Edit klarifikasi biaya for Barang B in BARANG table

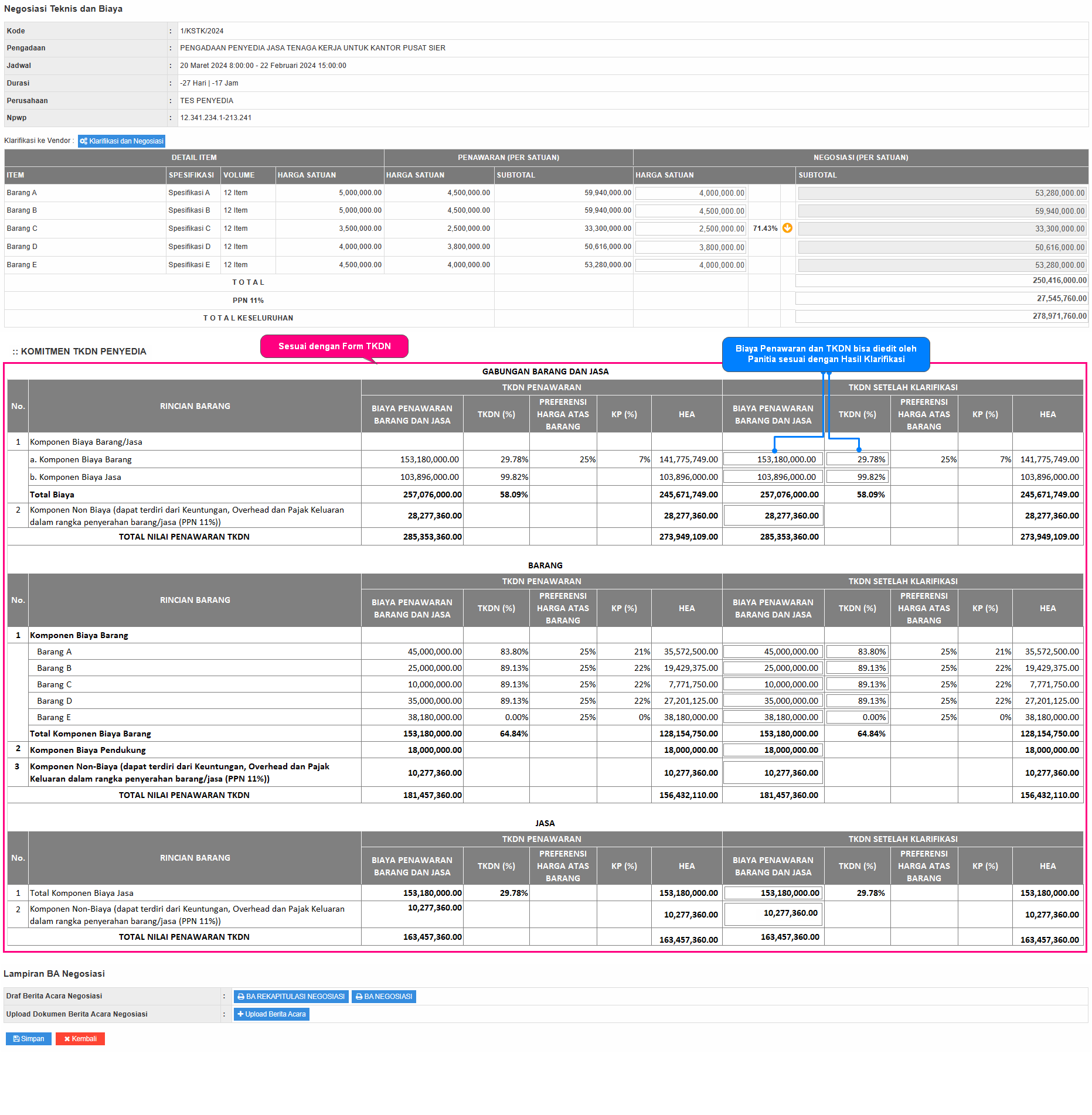coord(773,668)
